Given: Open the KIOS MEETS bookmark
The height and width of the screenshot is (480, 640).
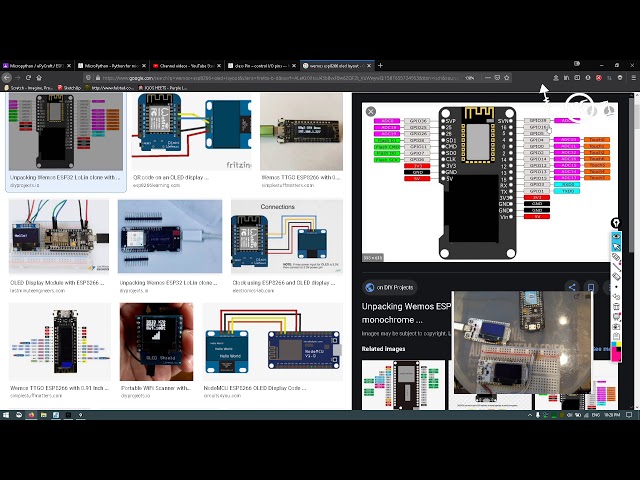Looking at the screenshot, I should click(x=163, y=88).
